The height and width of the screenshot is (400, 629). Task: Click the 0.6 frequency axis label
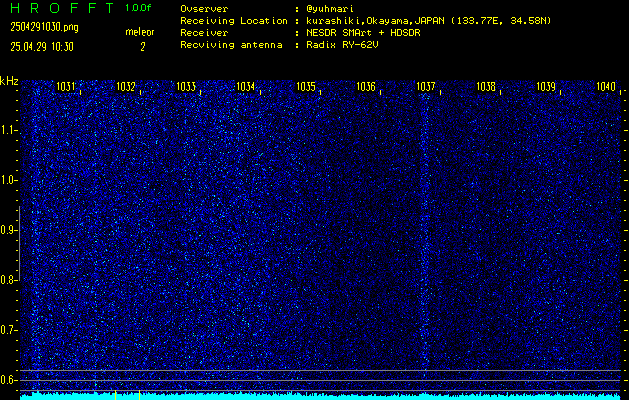pos(8,380)
